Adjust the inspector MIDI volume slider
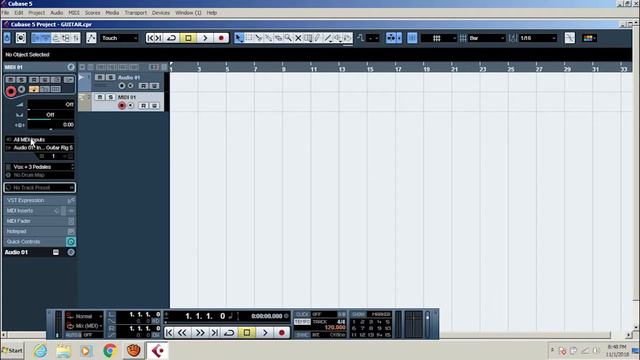Viewport: 640px width, 360px height. pos(51,104)
